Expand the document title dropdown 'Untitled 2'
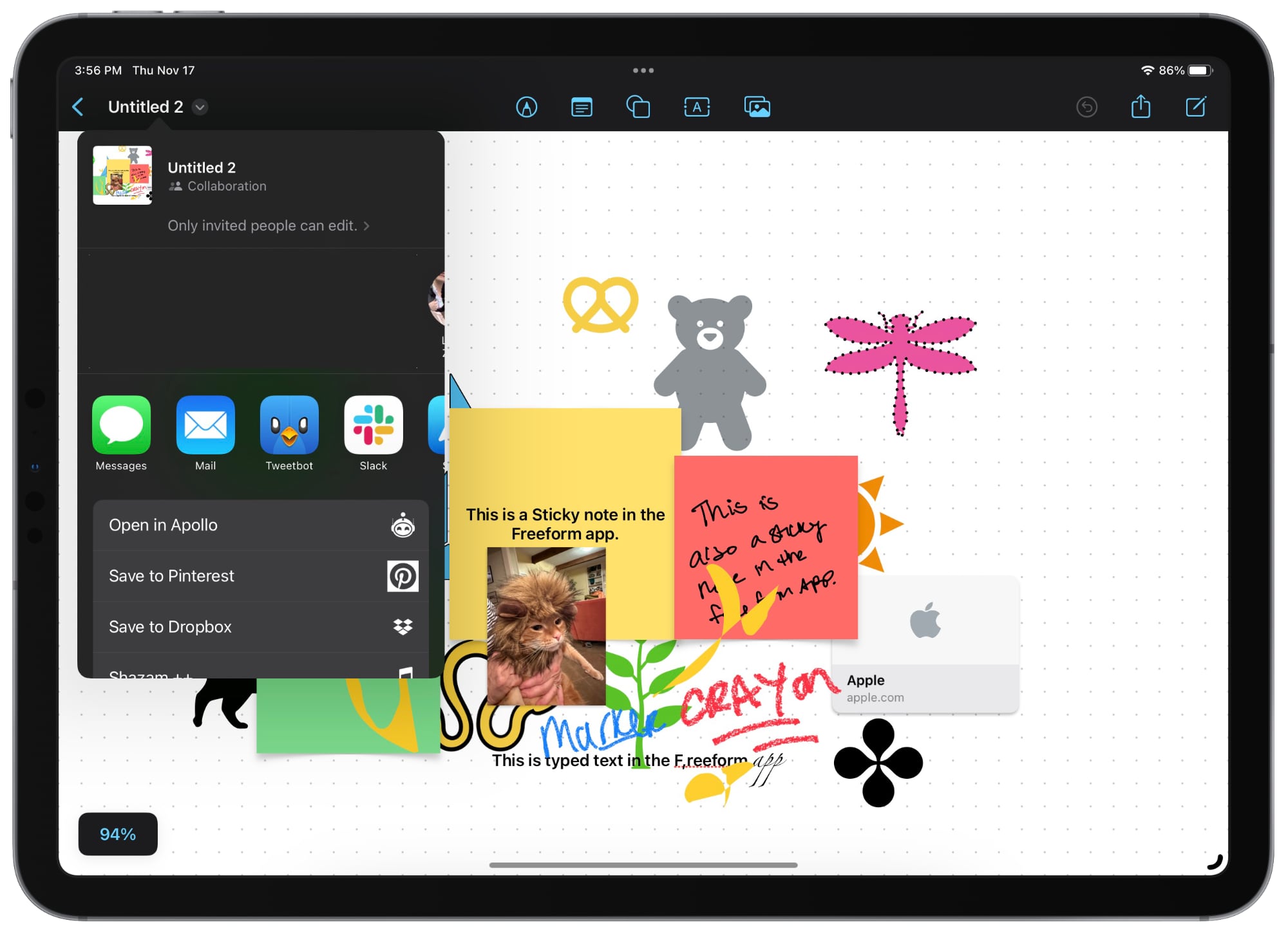This screenshot has height=934, width=1288. (199, 107)
